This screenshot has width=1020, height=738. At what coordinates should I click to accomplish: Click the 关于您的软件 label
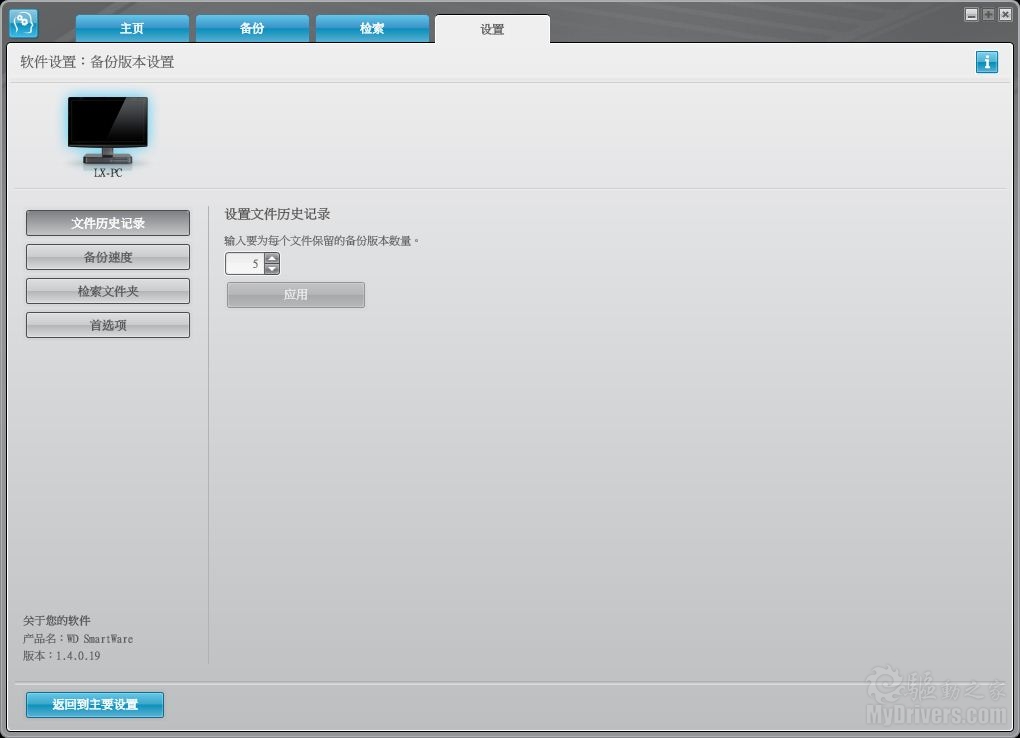[x=57, y=621]
